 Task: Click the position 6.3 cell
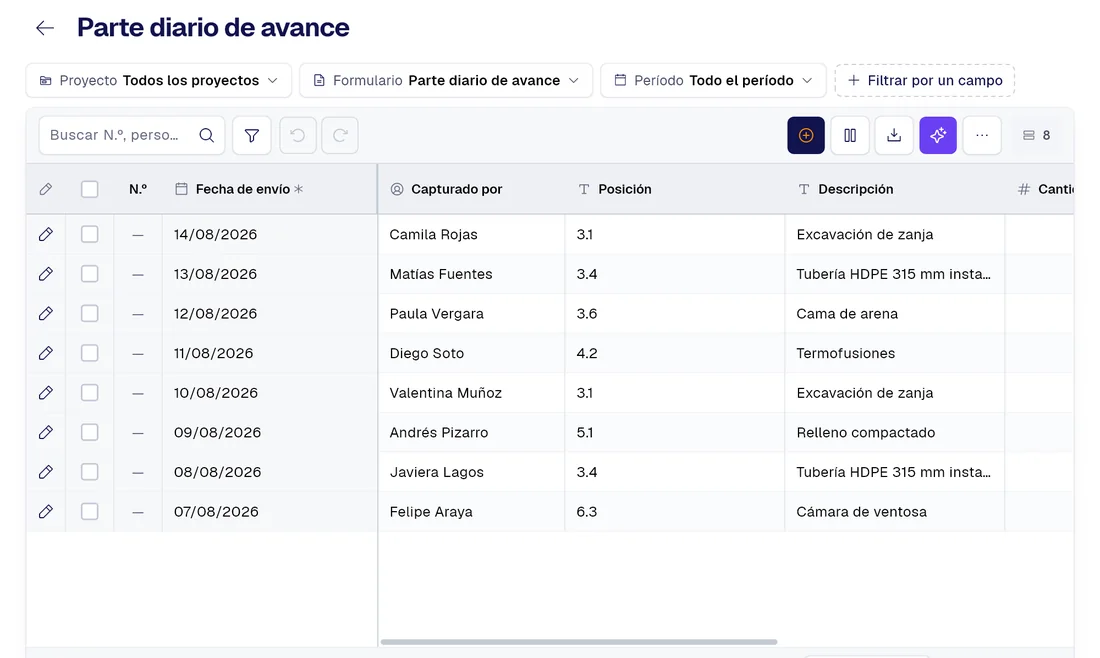click(675, 512)
